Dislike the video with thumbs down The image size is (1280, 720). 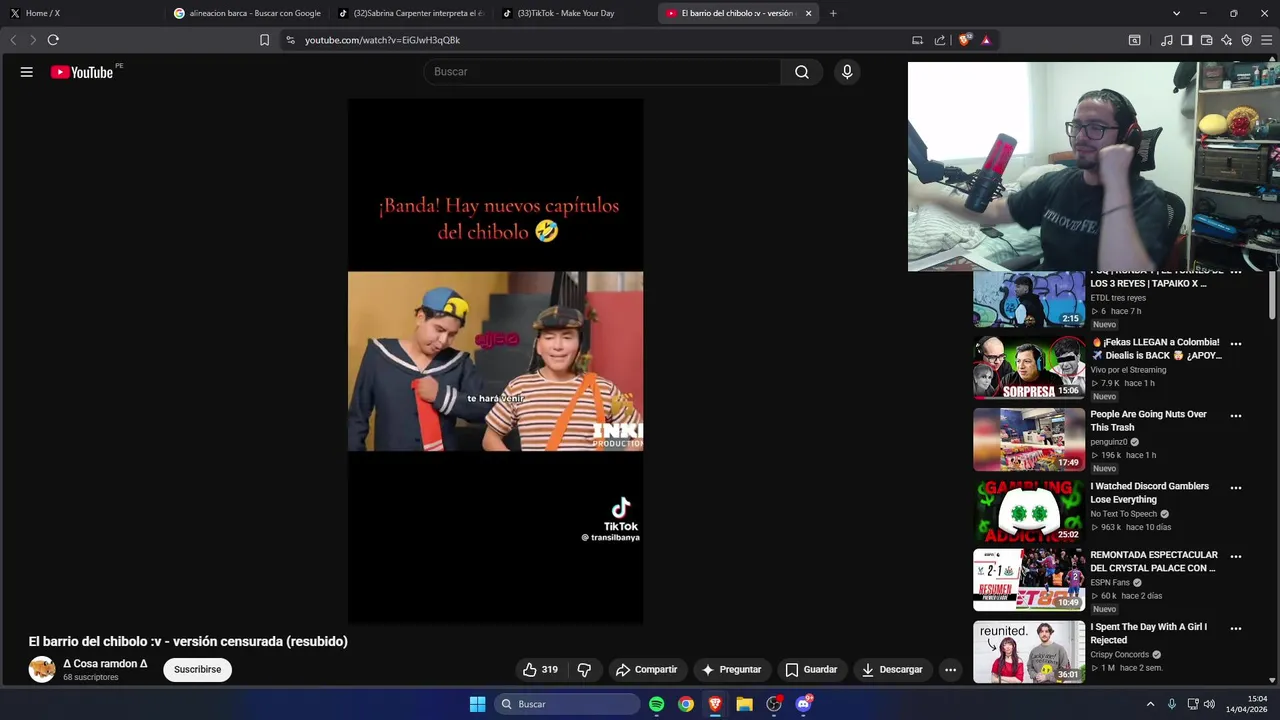tap(584, 670)
